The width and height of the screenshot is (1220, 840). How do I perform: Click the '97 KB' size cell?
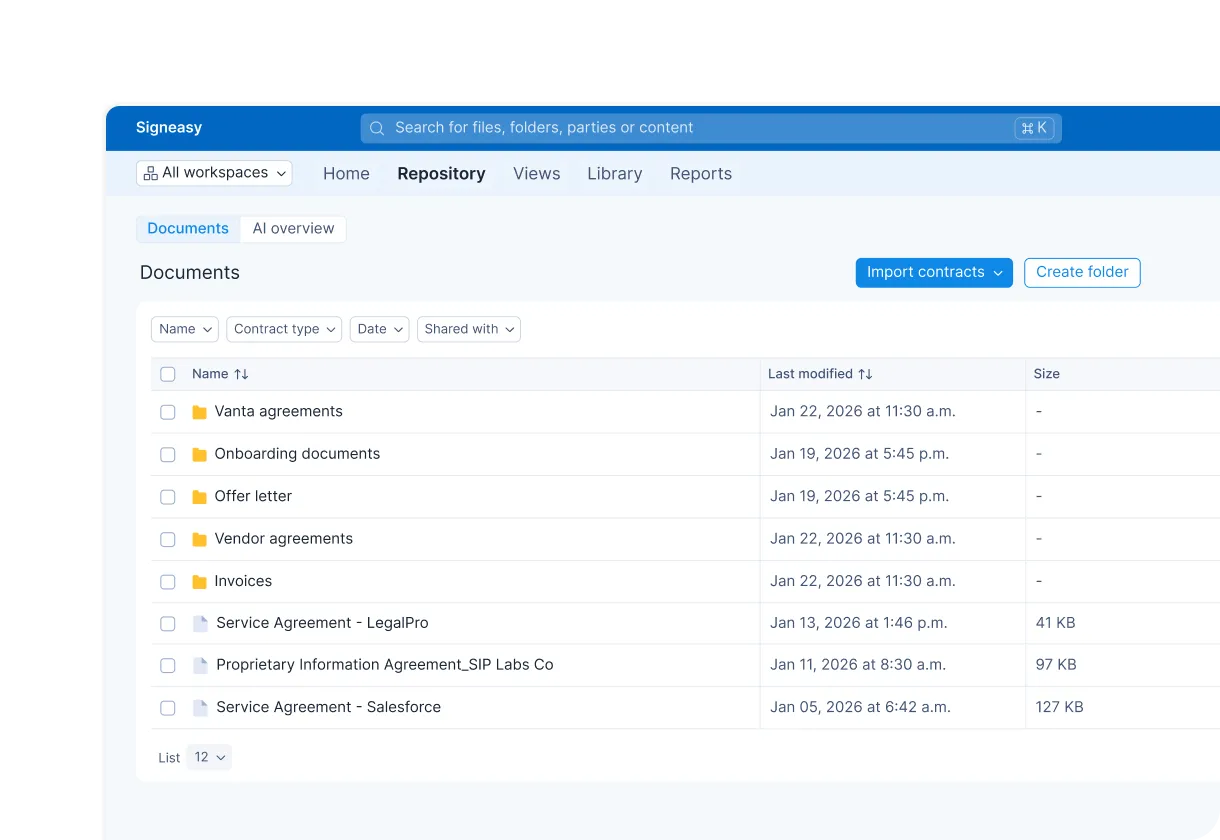coord(1056,664)
